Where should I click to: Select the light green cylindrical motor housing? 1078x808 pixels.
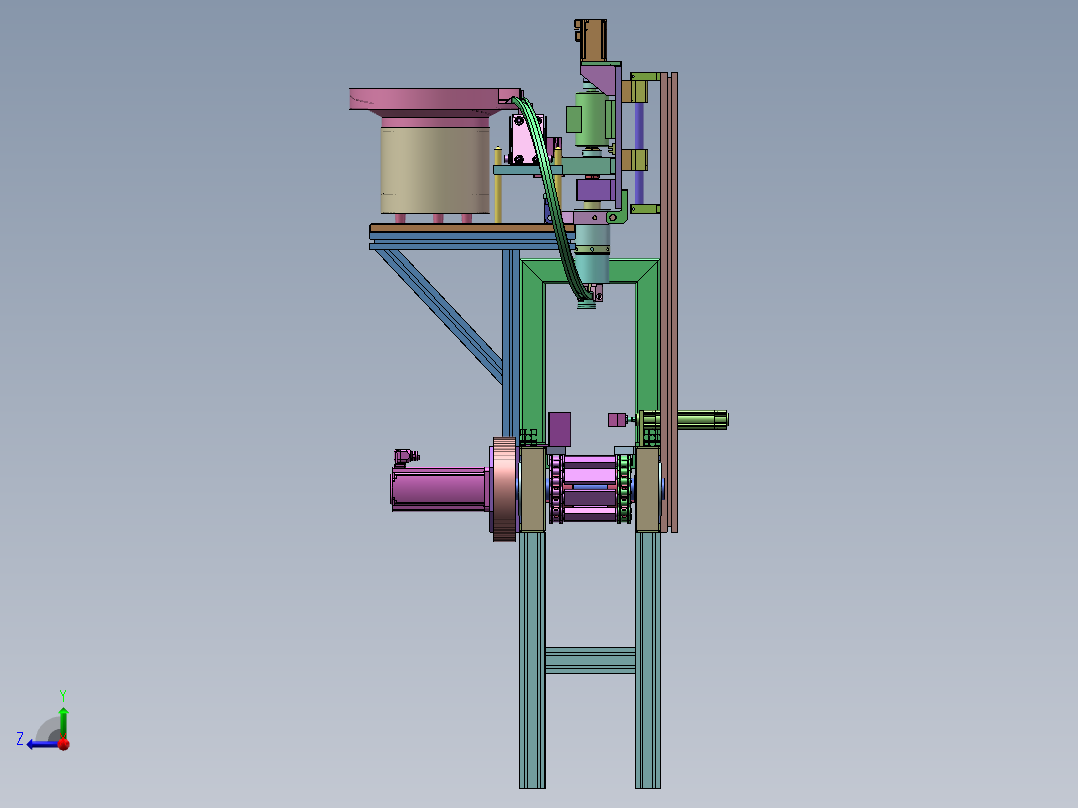pos(591,119)
